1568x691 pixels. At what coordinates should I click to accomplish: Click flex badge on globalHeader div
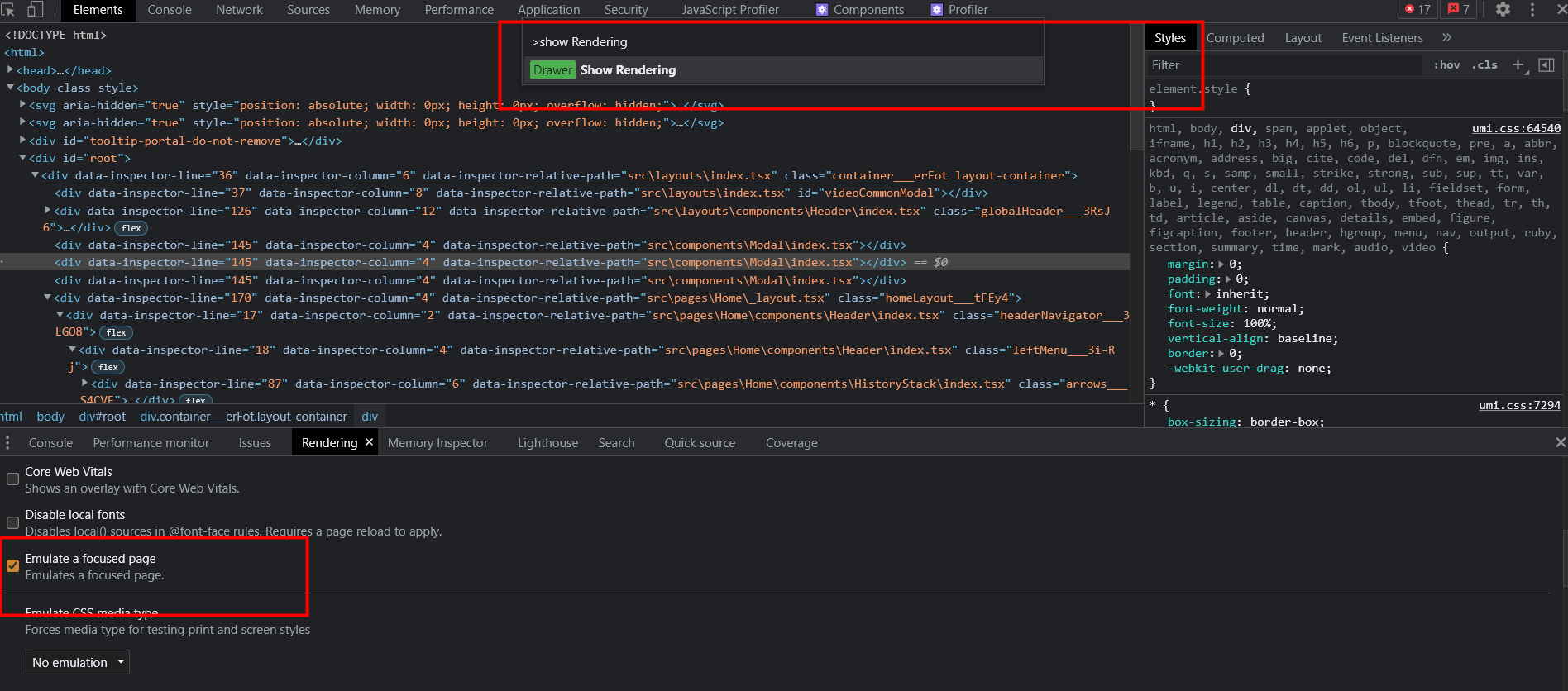131,228
